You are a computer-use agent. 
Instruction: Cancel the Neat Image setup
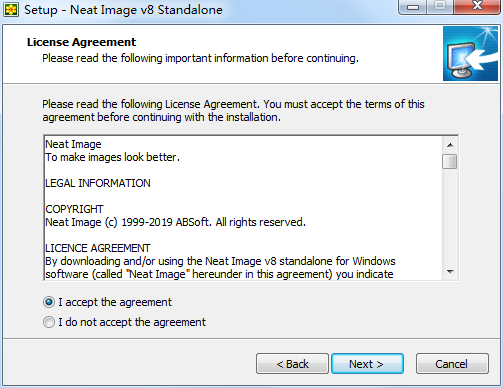[452, 364]
